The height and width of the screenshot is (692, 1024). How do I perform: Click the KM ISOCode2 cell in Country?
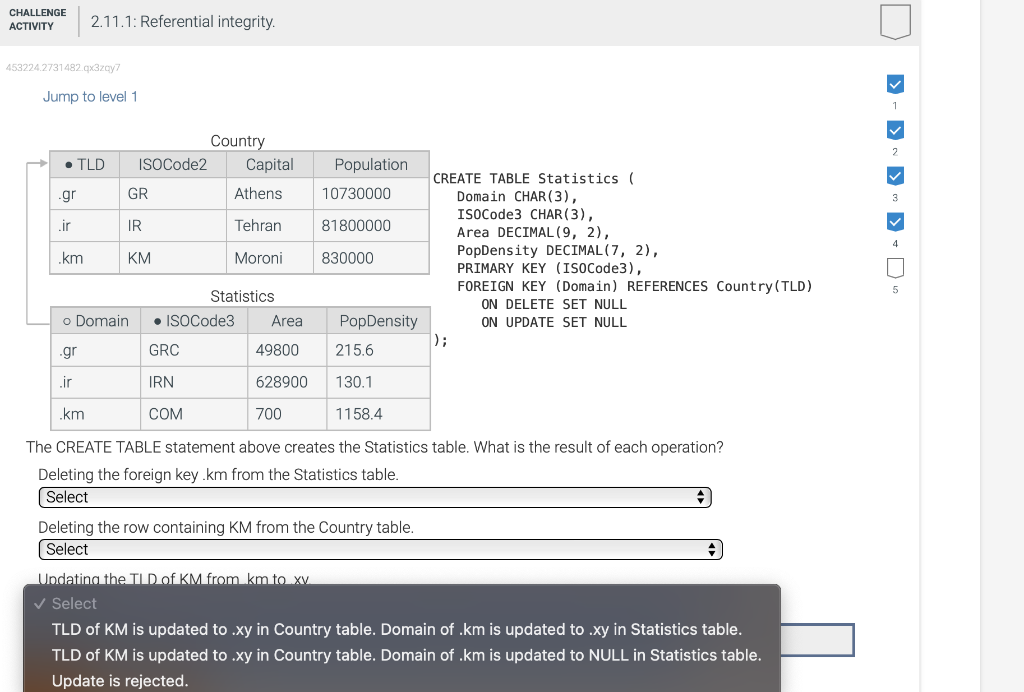coord(172,258)
